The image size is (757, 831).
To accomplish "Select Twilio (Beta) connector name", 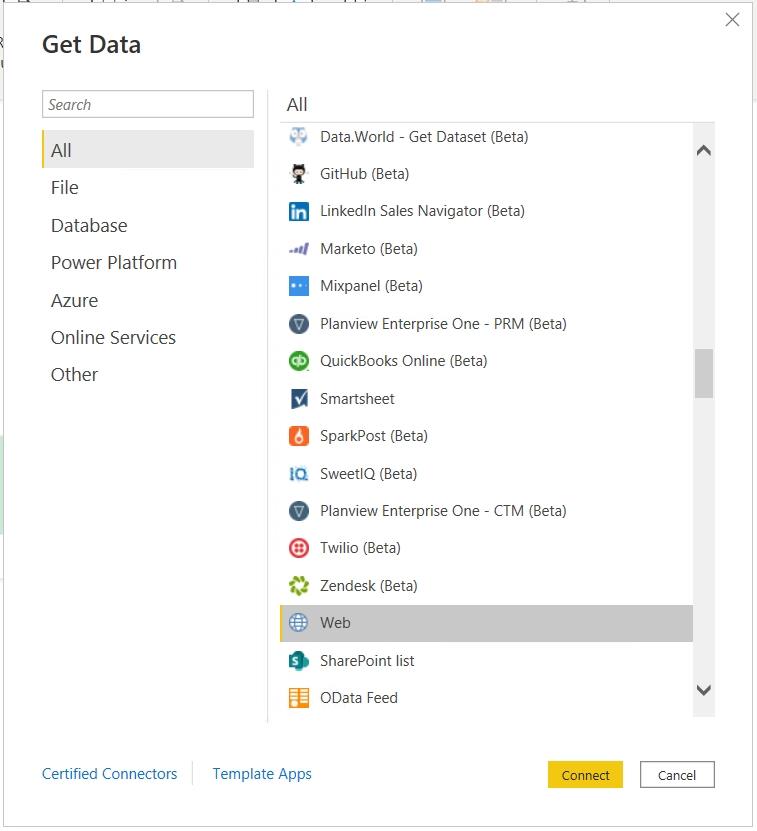I will tap(360, 548).
